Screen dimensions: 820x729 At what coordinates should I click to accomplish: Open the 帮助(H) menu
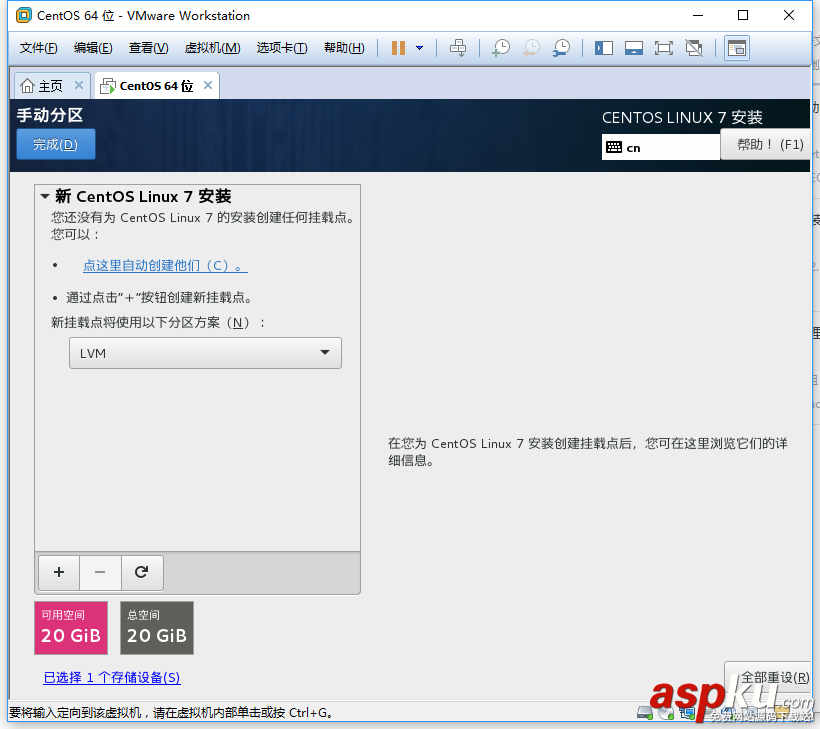344,48
